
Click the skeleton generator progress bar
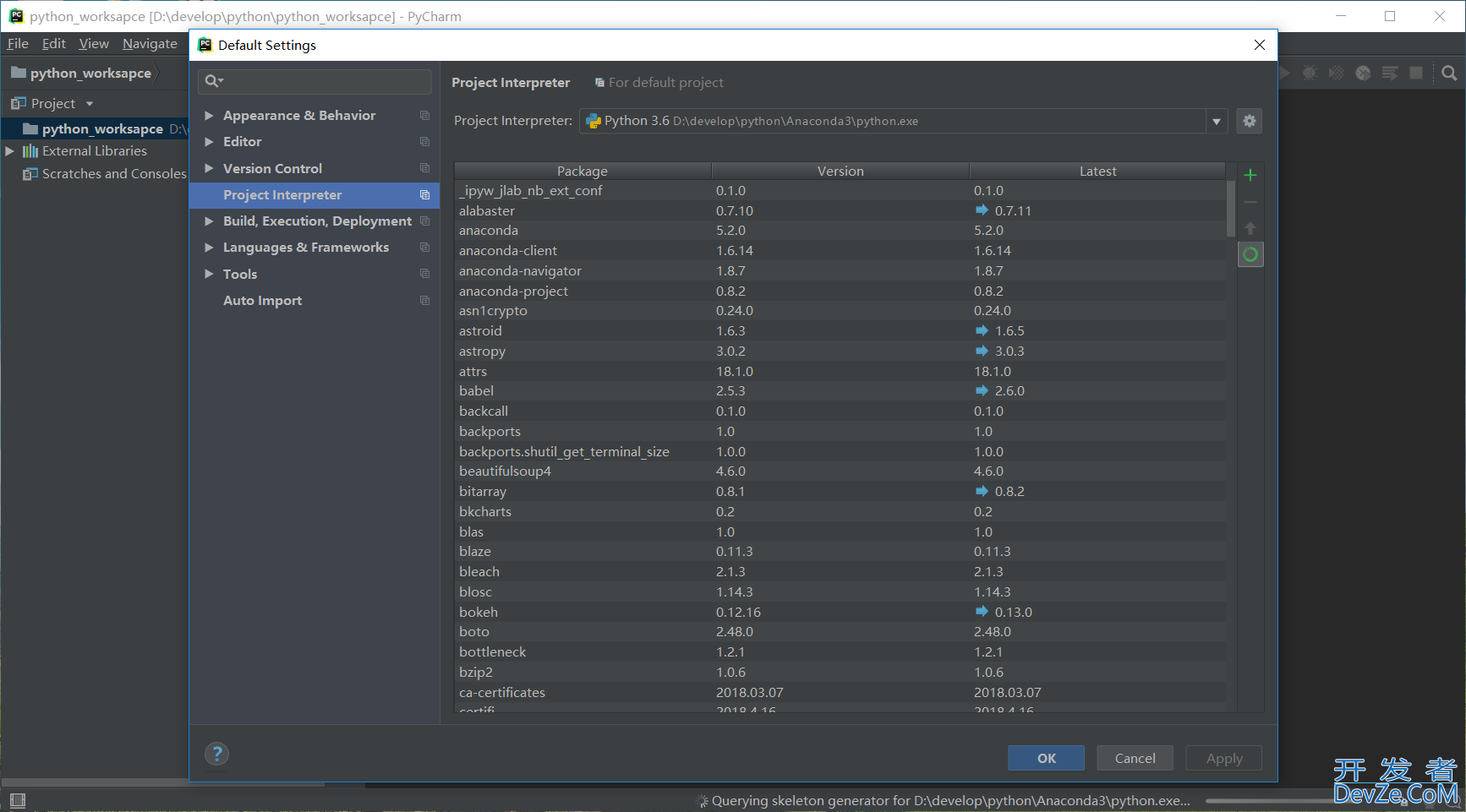[x=1268, y=801]
